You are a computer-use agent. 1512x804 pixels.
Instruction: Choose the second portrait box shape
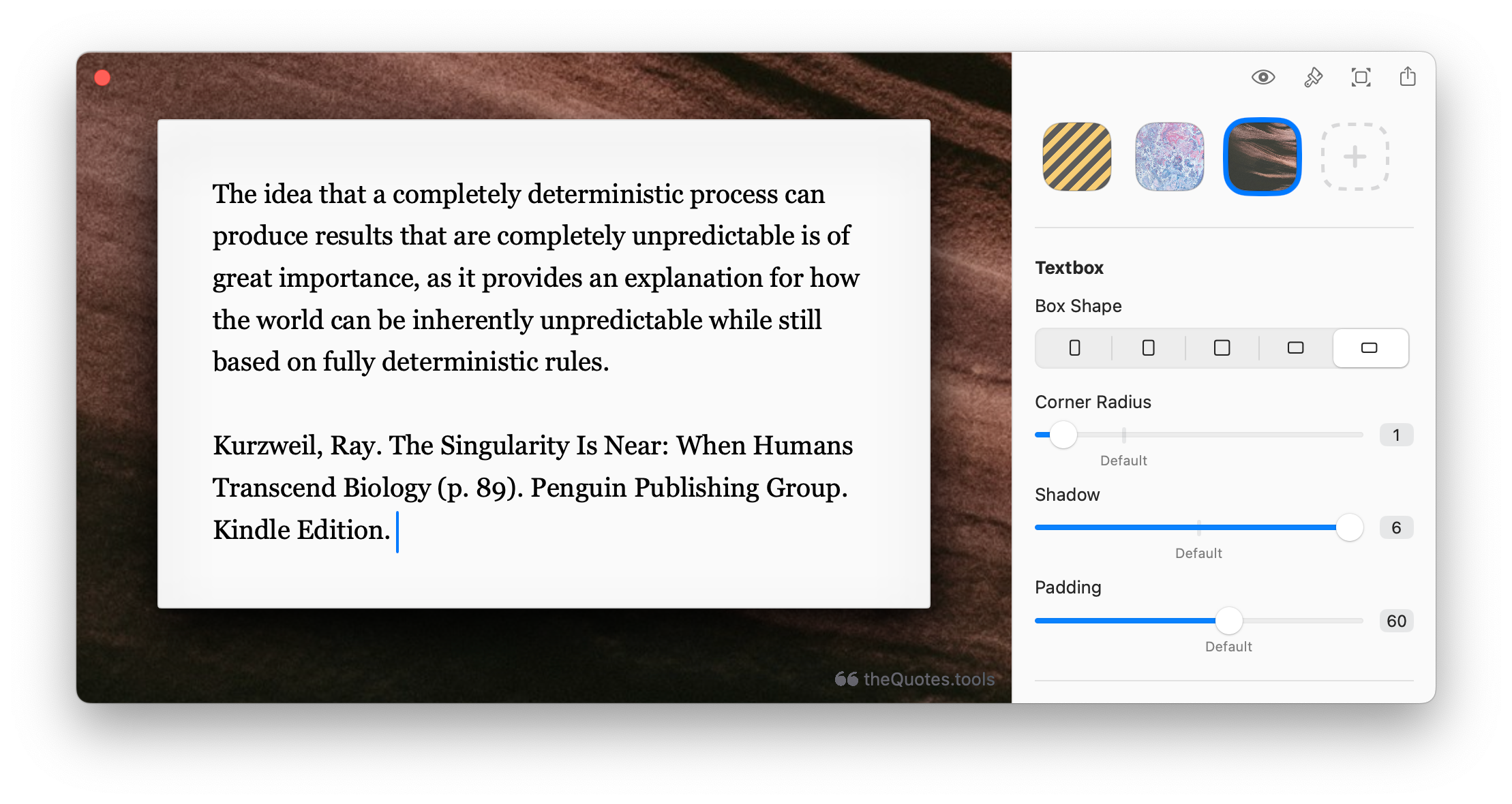(x=1148, y=348)
